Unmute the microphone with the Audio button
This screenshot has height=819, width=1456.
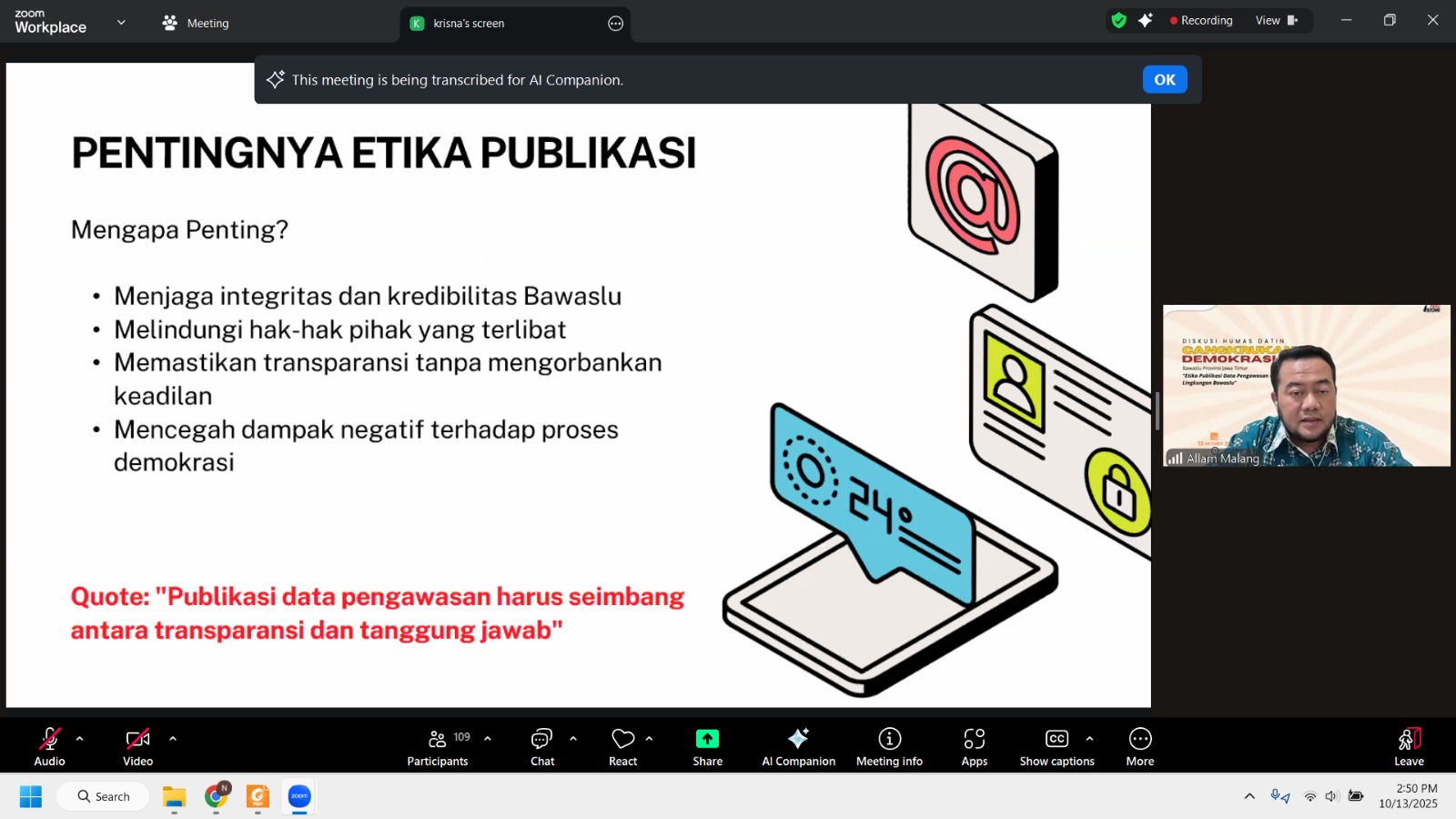[x=50, y=747]
